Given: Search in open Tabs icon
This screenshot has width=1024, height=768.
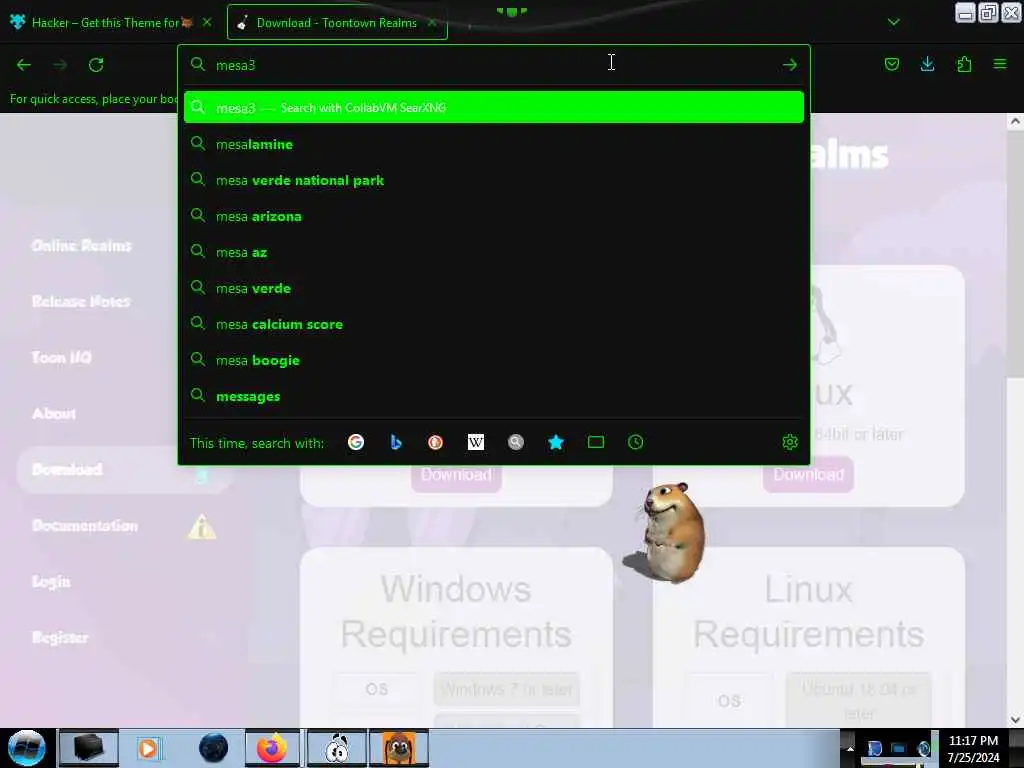Looking at the screenshot, I should (596, 442).
